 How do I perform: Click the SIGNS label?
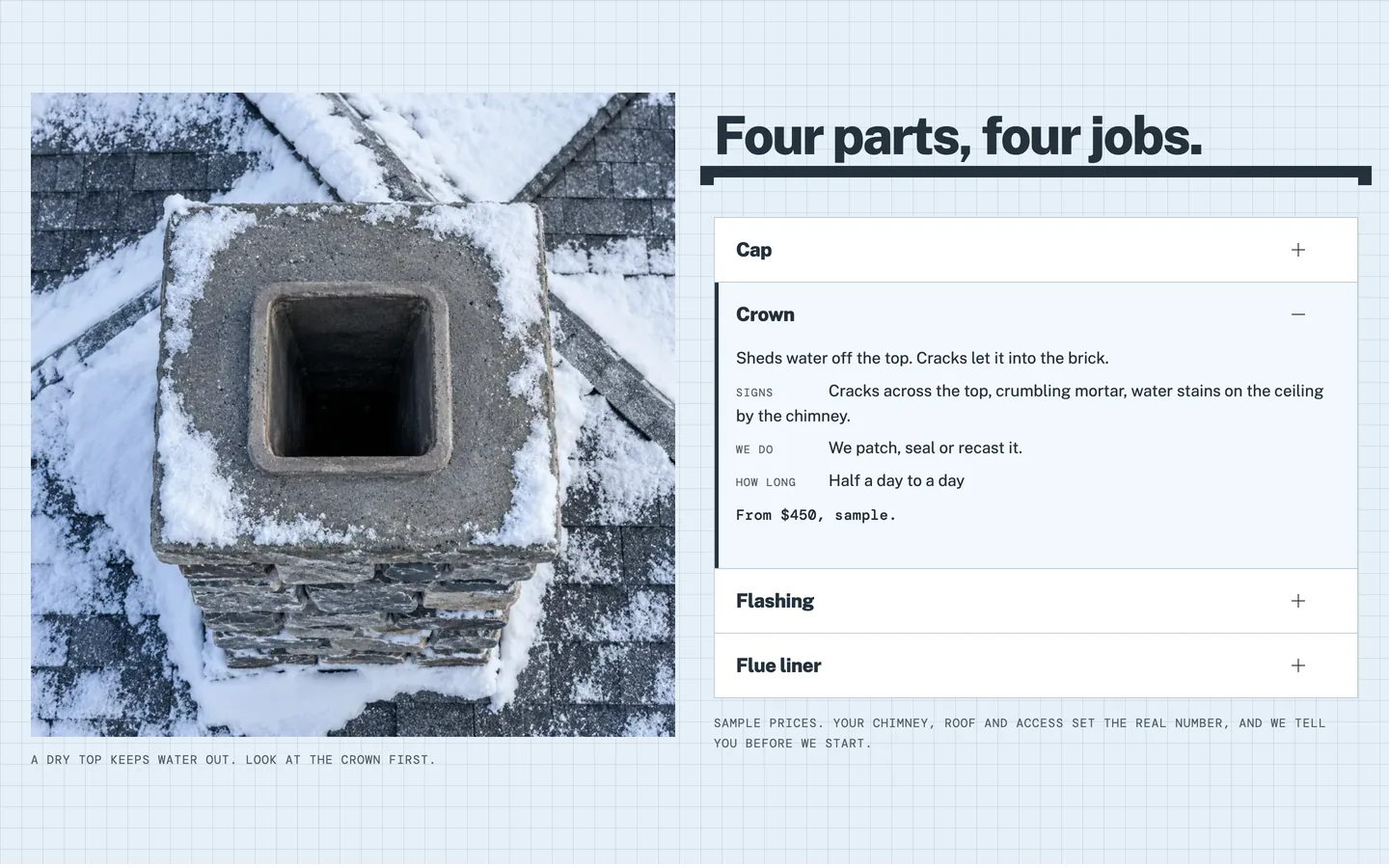pos(754,393)
